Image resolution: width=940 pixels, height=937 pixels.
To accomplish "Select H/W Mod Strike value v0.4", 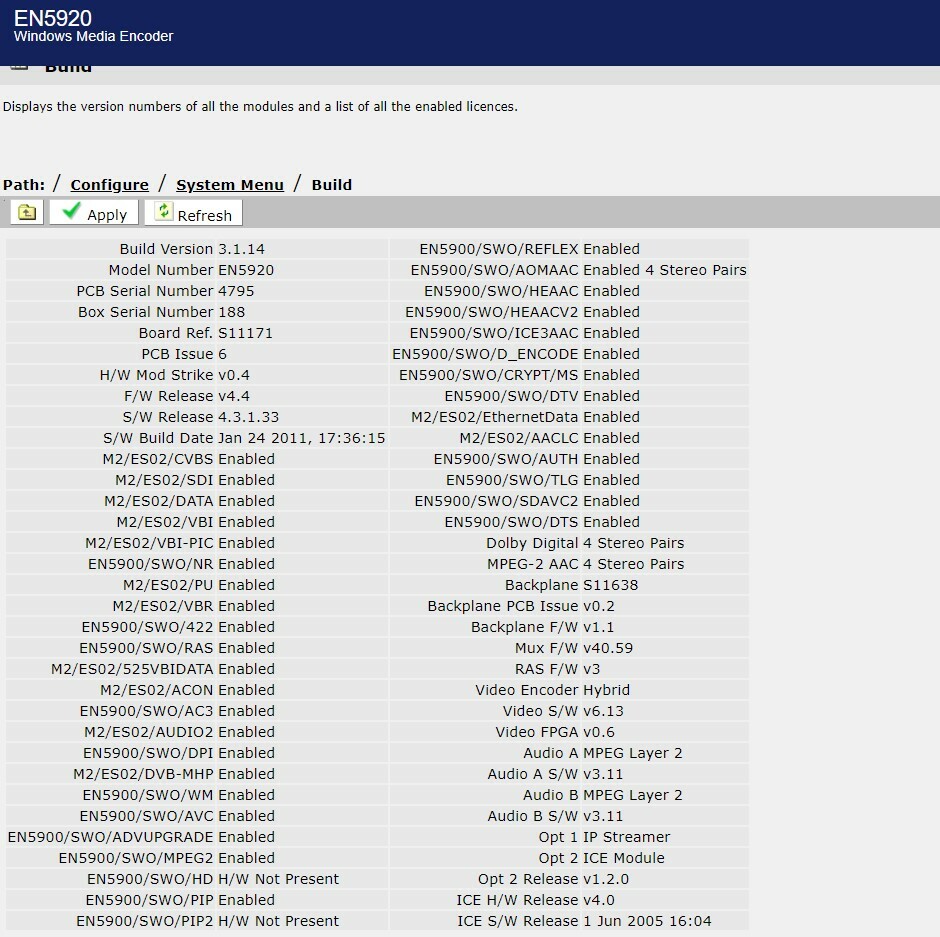I will coord(234,375).
